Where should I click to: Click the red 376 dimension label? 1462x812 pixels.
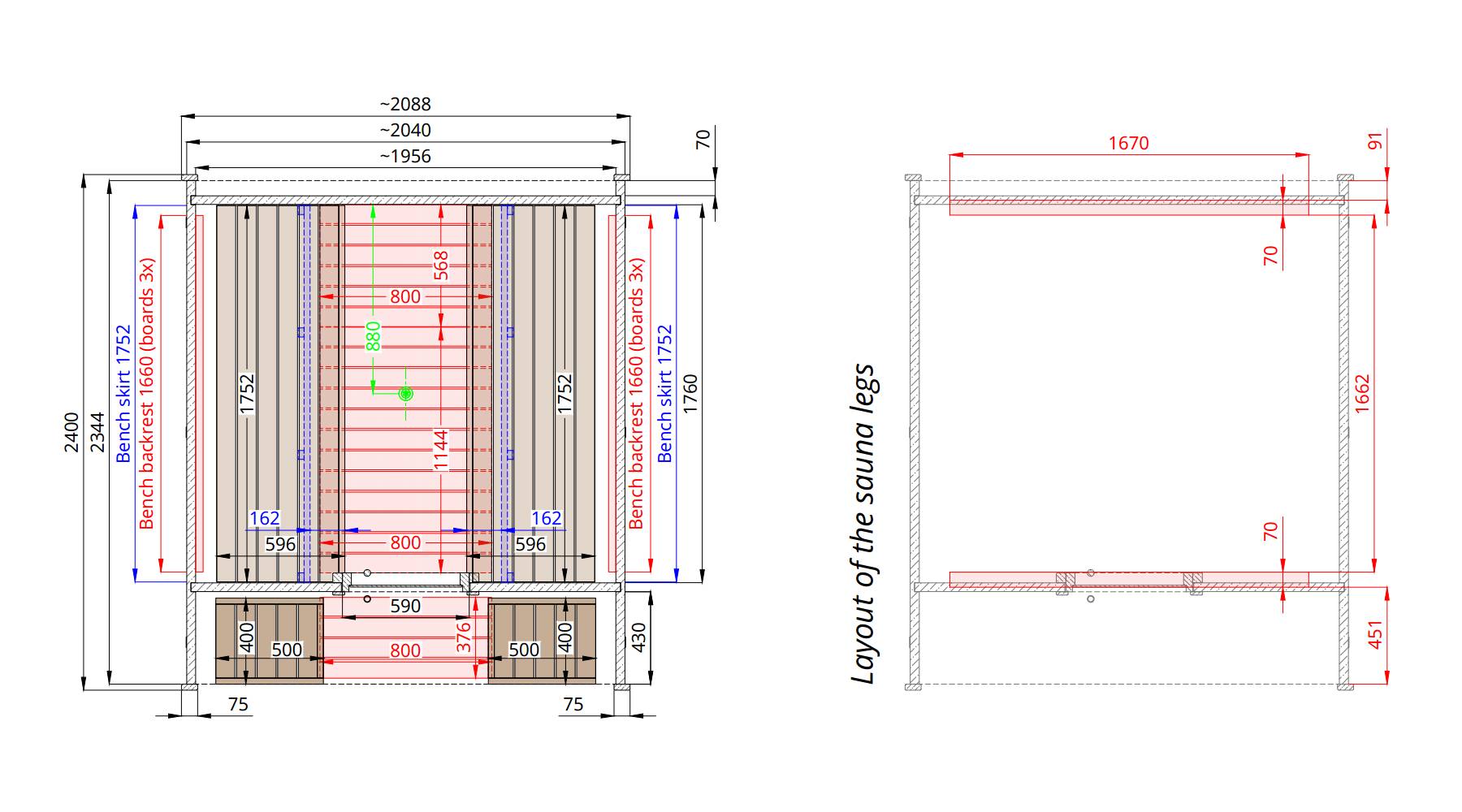coord(463,637)
